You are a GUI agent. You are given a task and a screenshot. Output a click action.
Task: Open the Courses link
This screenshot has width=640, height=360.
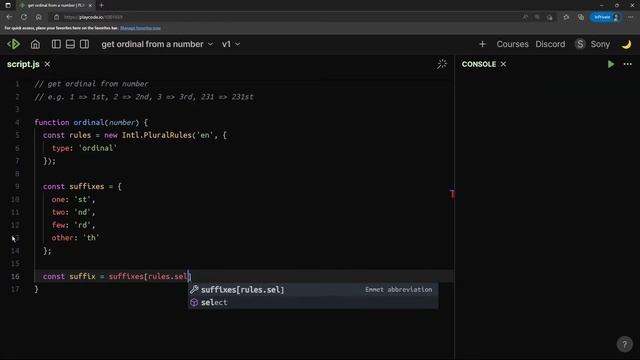tap(512, 44)
